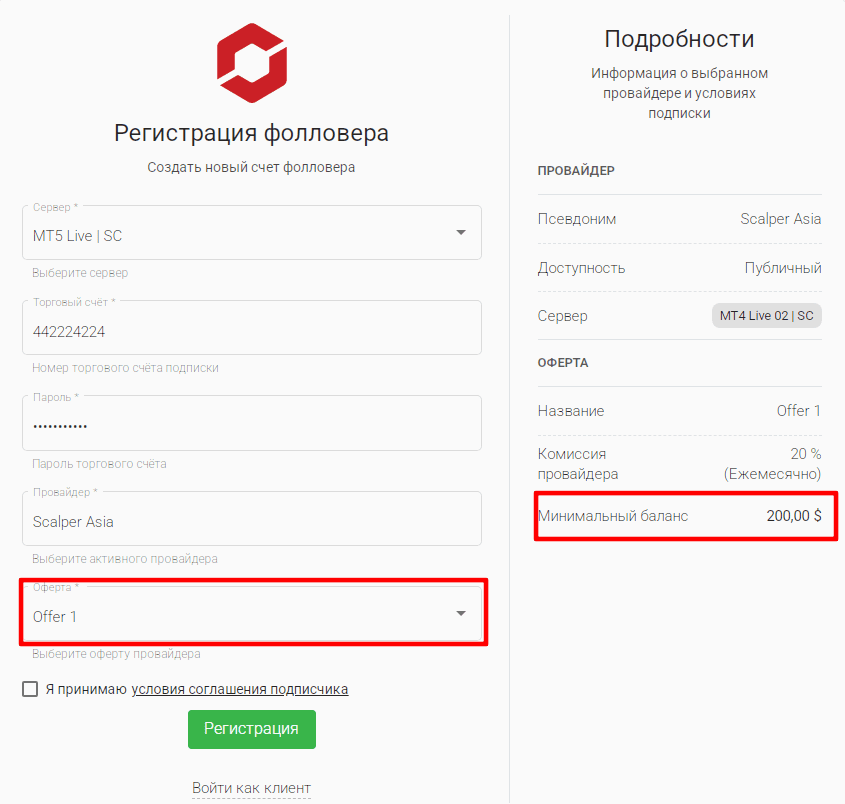This screenshot has height=804, width=845.
Task: Click the Торговый счёт field with 442224224
Action: 252,328
